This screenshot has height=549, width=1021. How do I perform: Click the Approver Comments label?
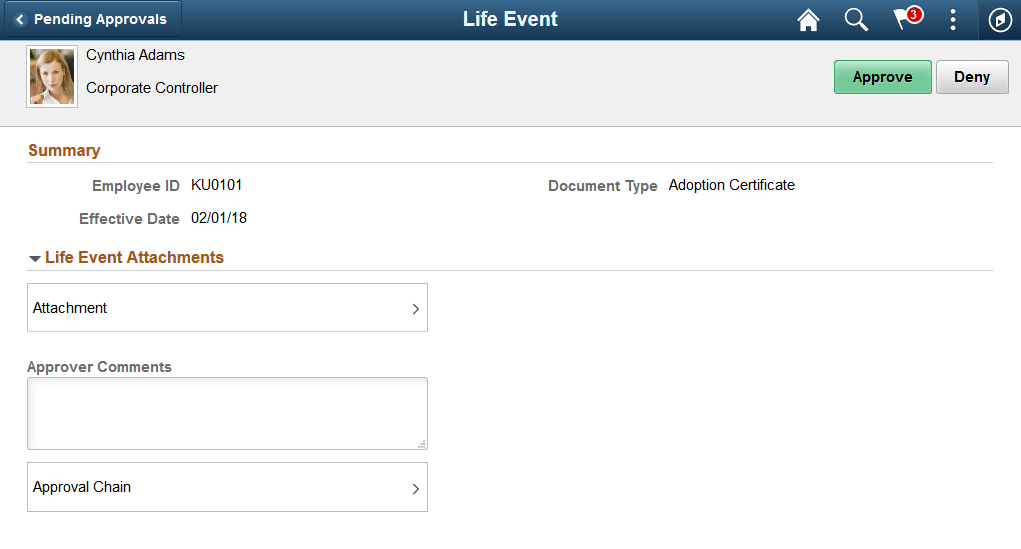[x=99, y=367]
